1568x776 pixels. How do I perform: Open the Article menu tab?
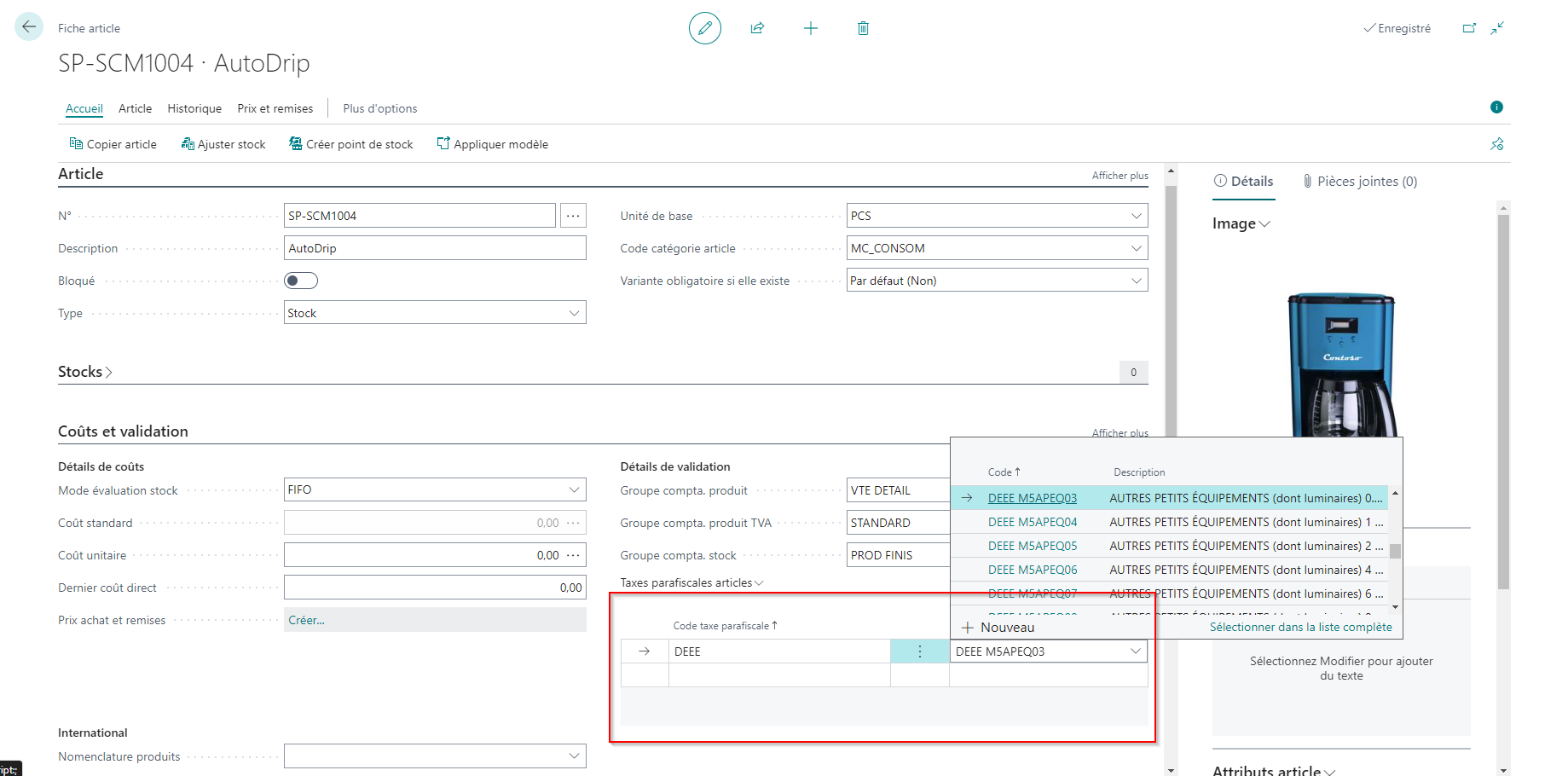[136, 108]
